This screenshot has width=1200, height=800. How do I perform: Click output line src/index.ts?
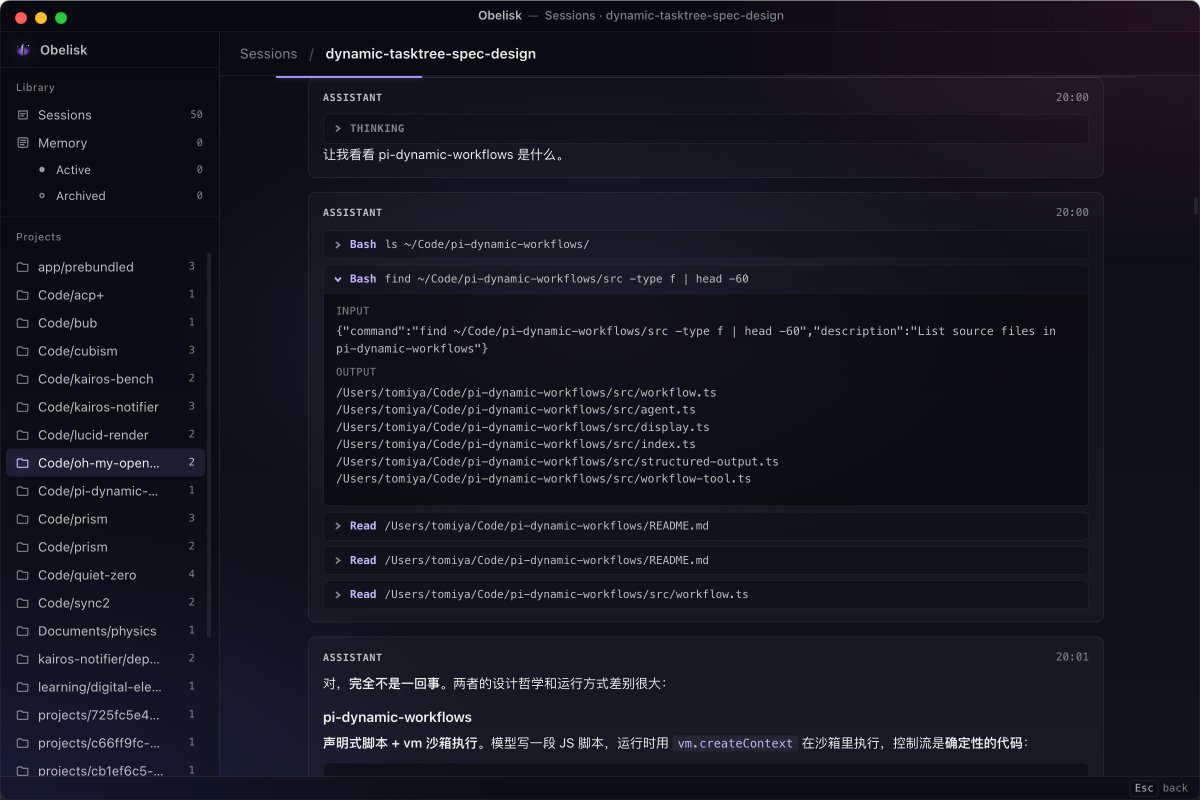516,444
